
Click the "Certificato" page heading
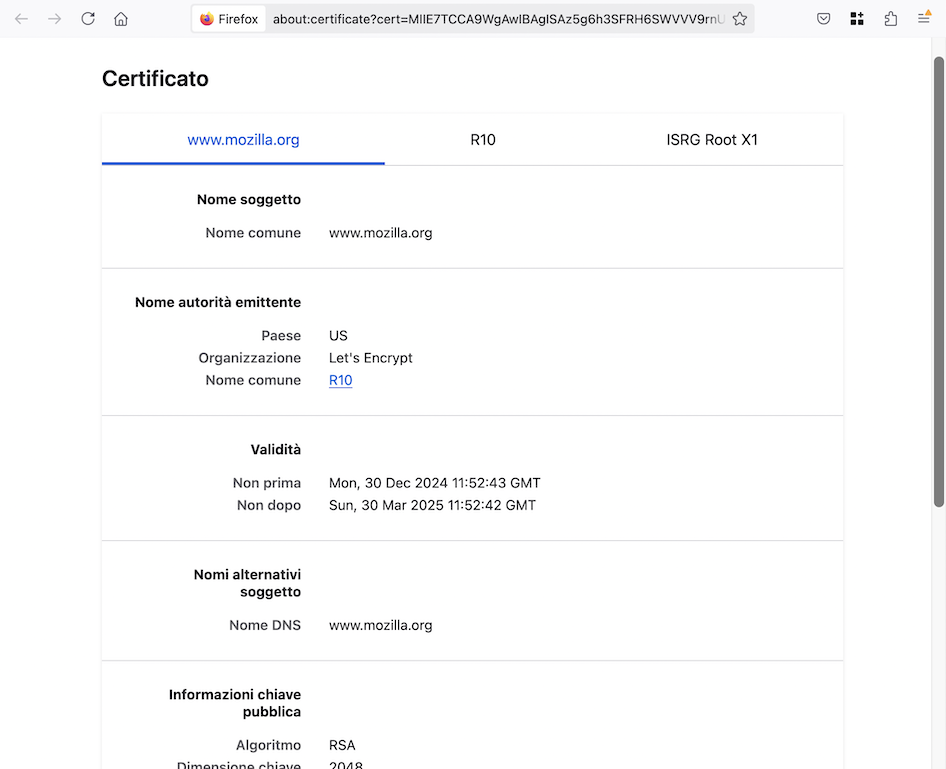155,79
